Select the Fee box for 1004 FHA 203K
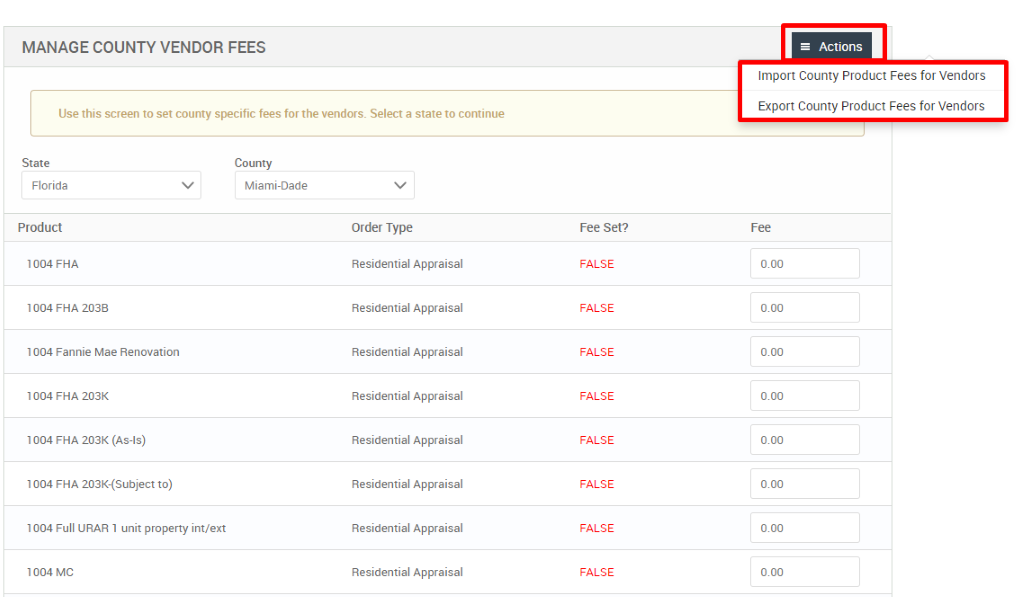Screen dimensions: 1024x597 coord(804,395)
